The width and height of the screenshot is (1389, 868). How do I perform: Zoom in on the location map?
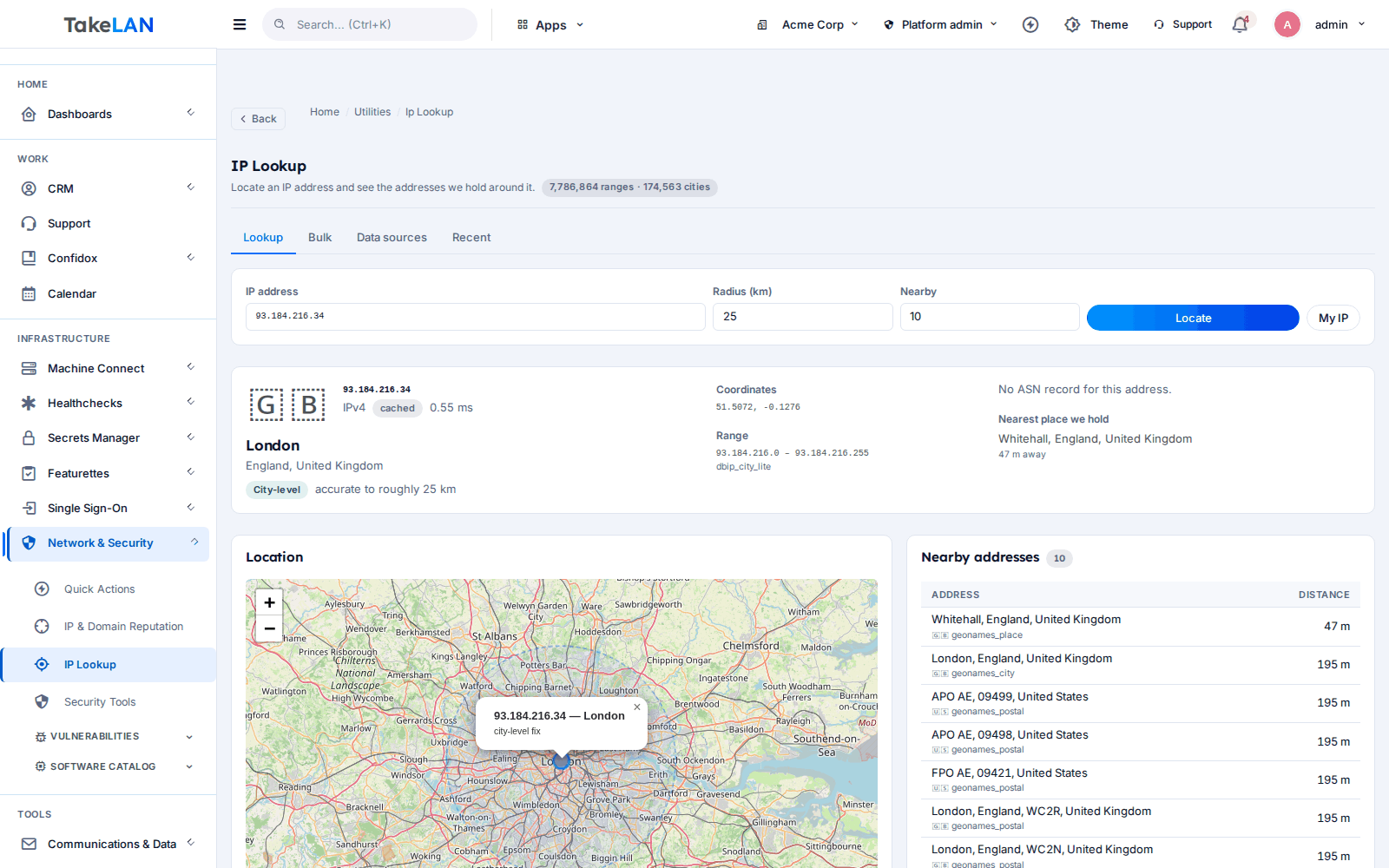coord(269,602)
